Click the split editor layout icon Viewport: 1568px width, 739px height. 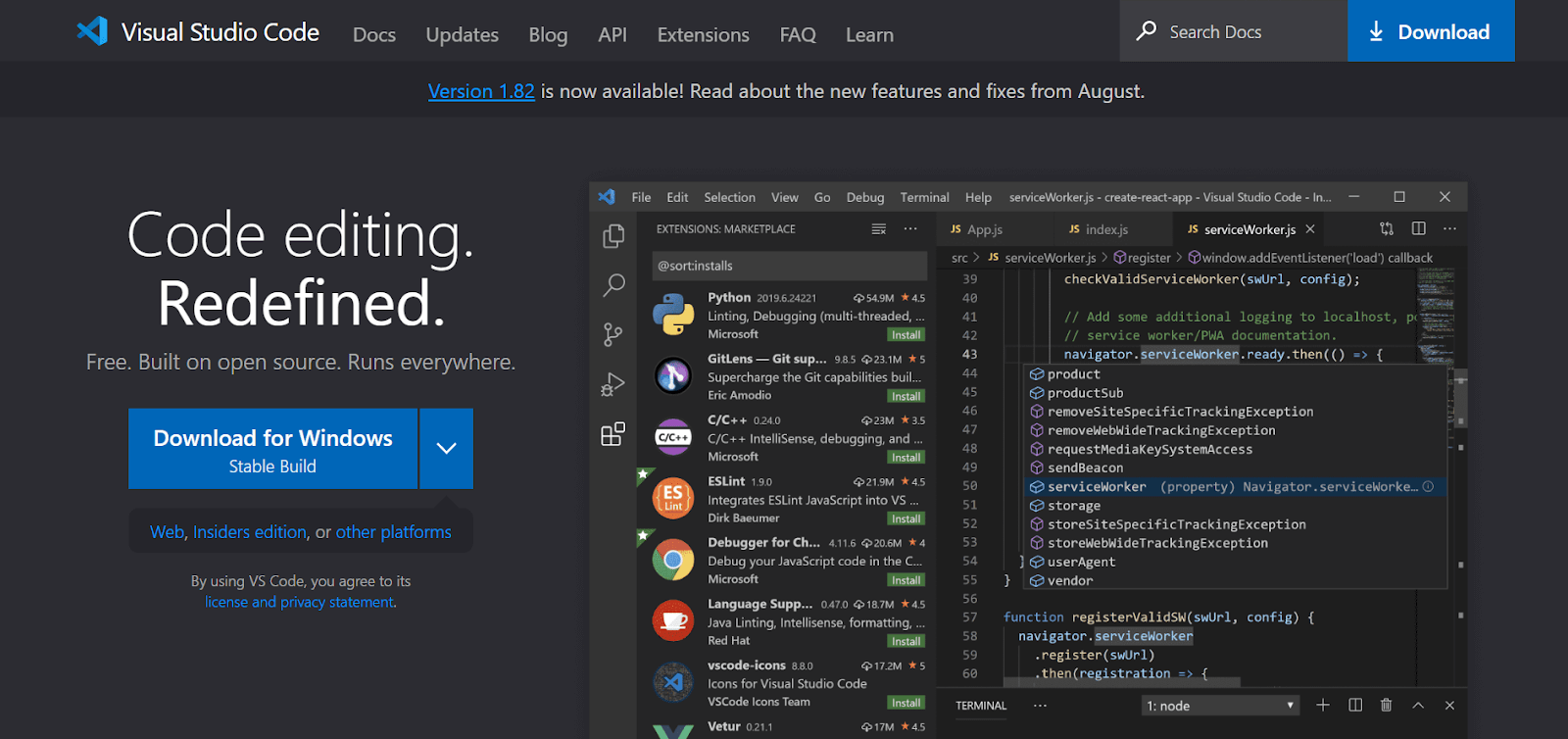click(x=1418, y=228)
